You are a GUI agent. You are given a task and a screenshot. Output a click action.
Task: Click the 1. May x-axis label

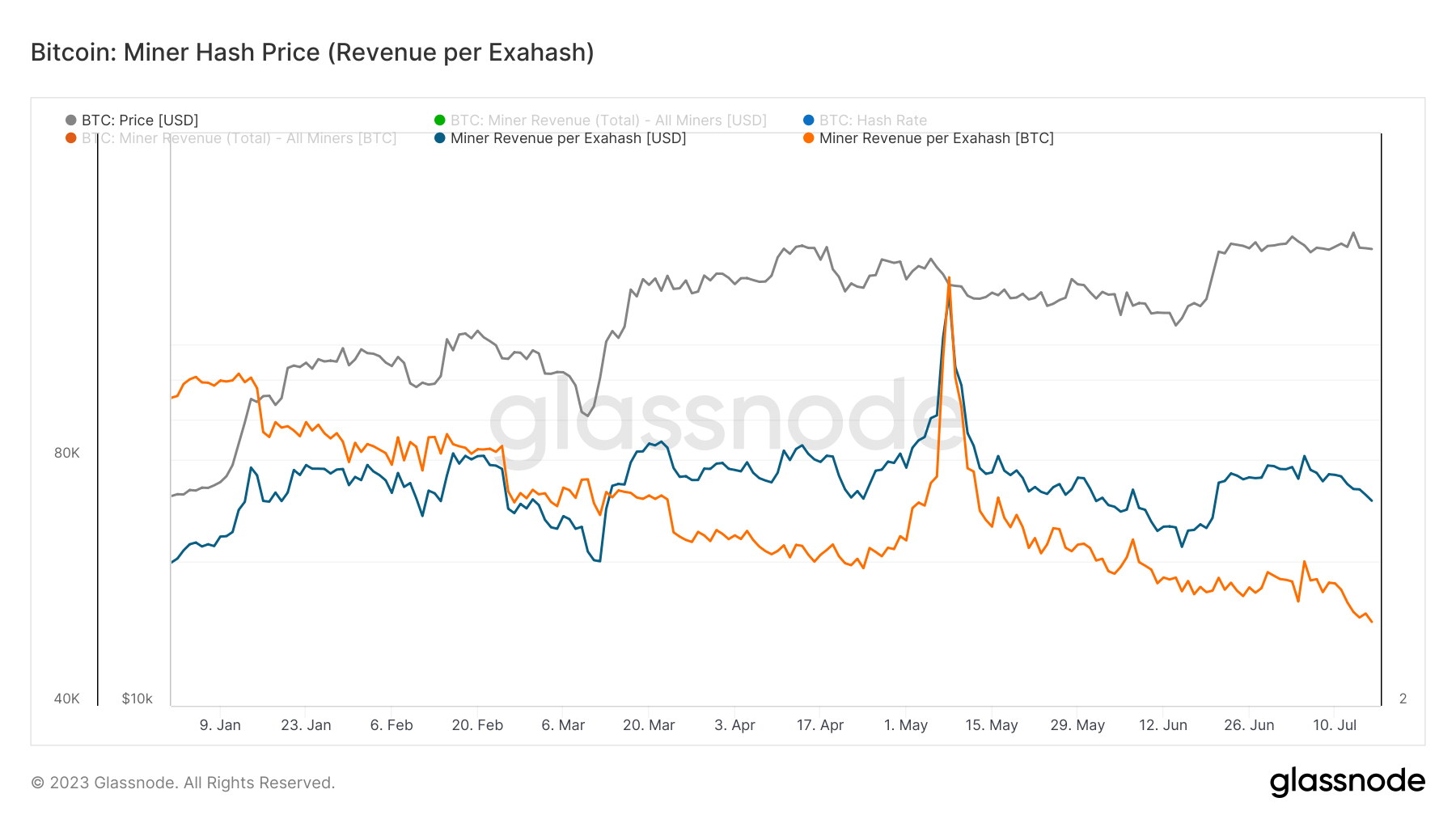tap(906, 725)
